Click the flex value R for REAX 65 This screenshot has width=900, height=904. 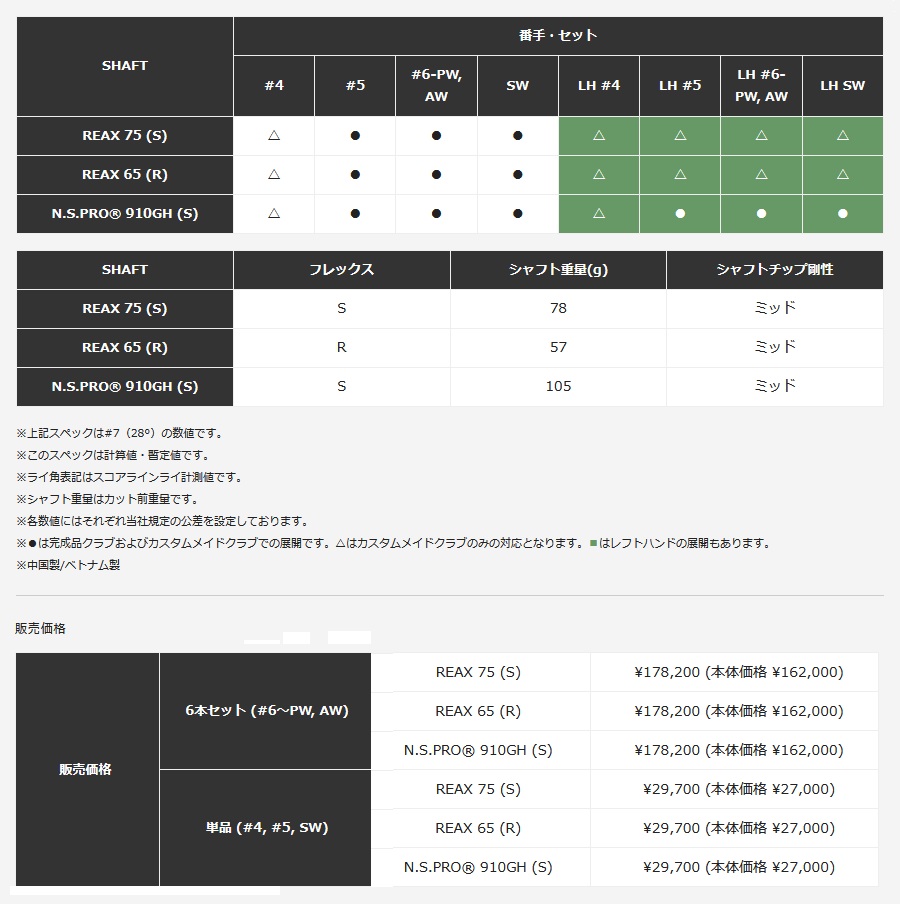coord(341,348)
